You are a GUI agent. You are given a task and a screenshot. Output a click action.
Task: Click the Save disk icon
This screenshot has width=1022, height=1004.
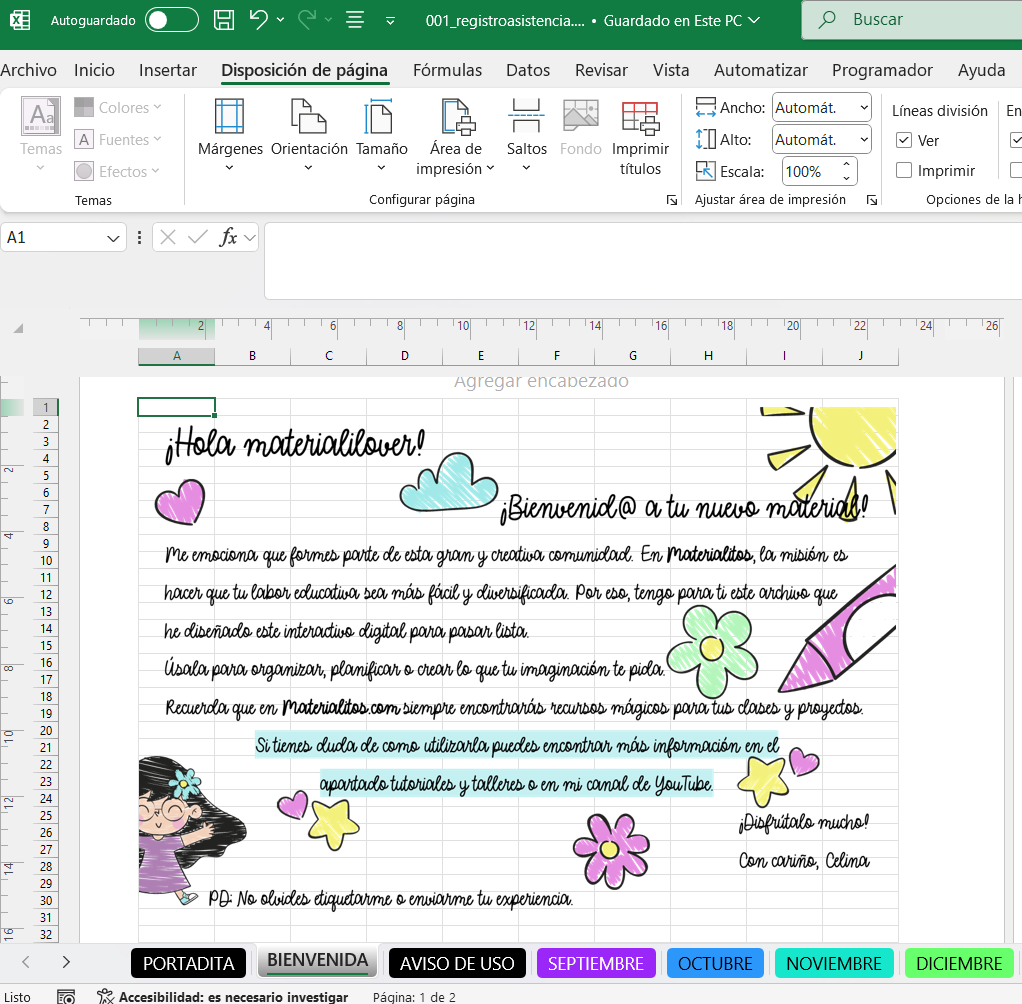224,20
